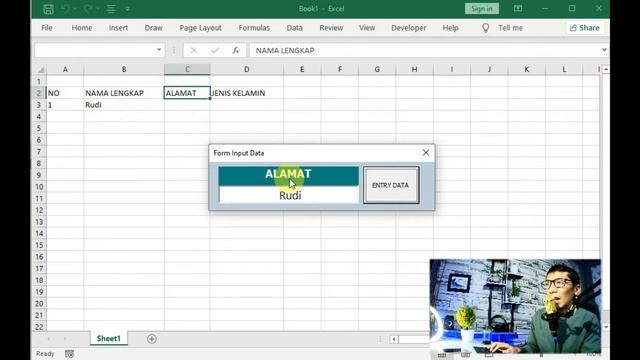Image resolution: width=640 pixels, height=360 pixels.
Task: Select column A header
Action: coord(65,69)
